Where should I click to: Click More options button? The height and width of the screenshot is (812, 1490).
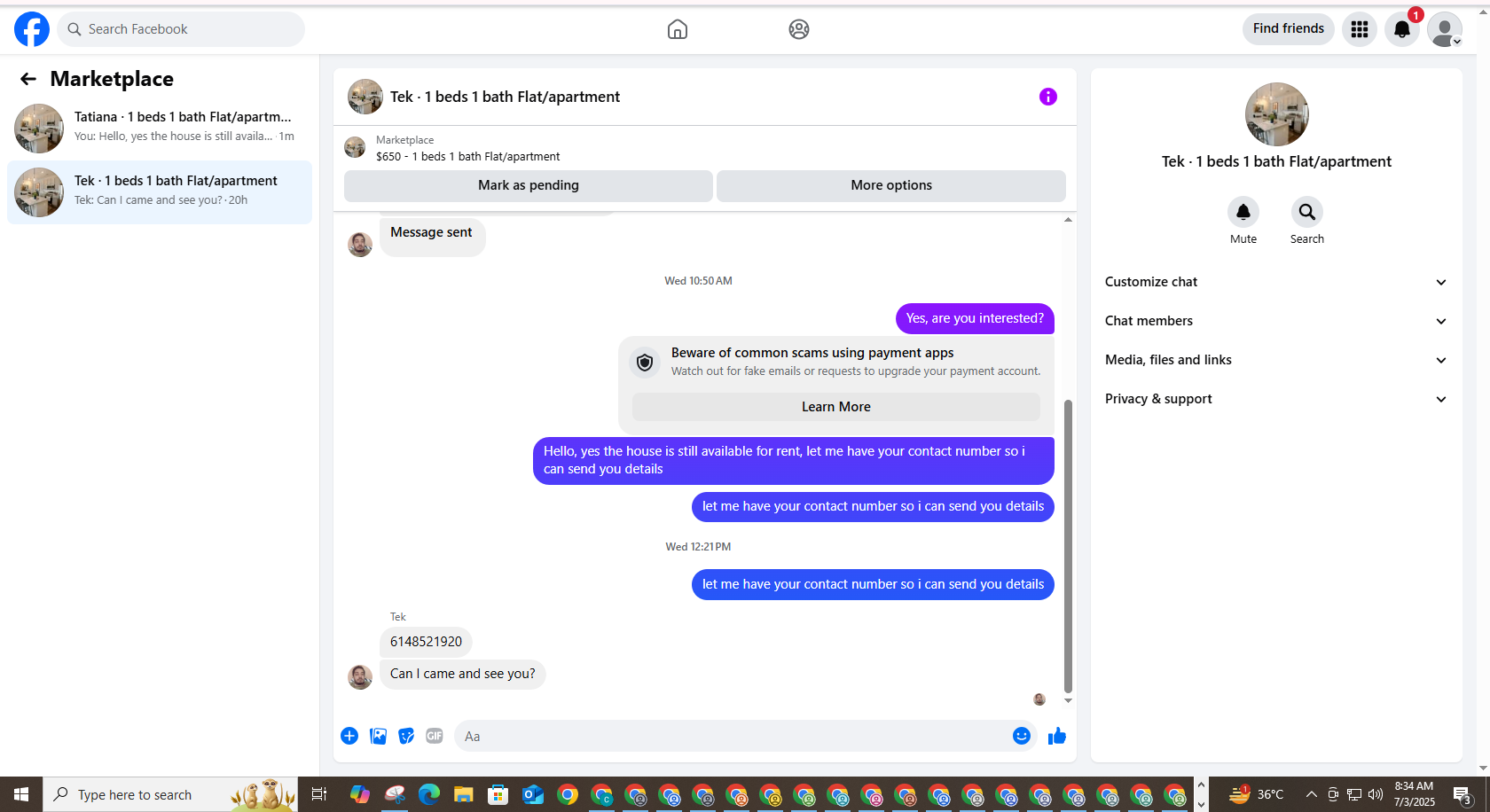[x=891, y=185]
